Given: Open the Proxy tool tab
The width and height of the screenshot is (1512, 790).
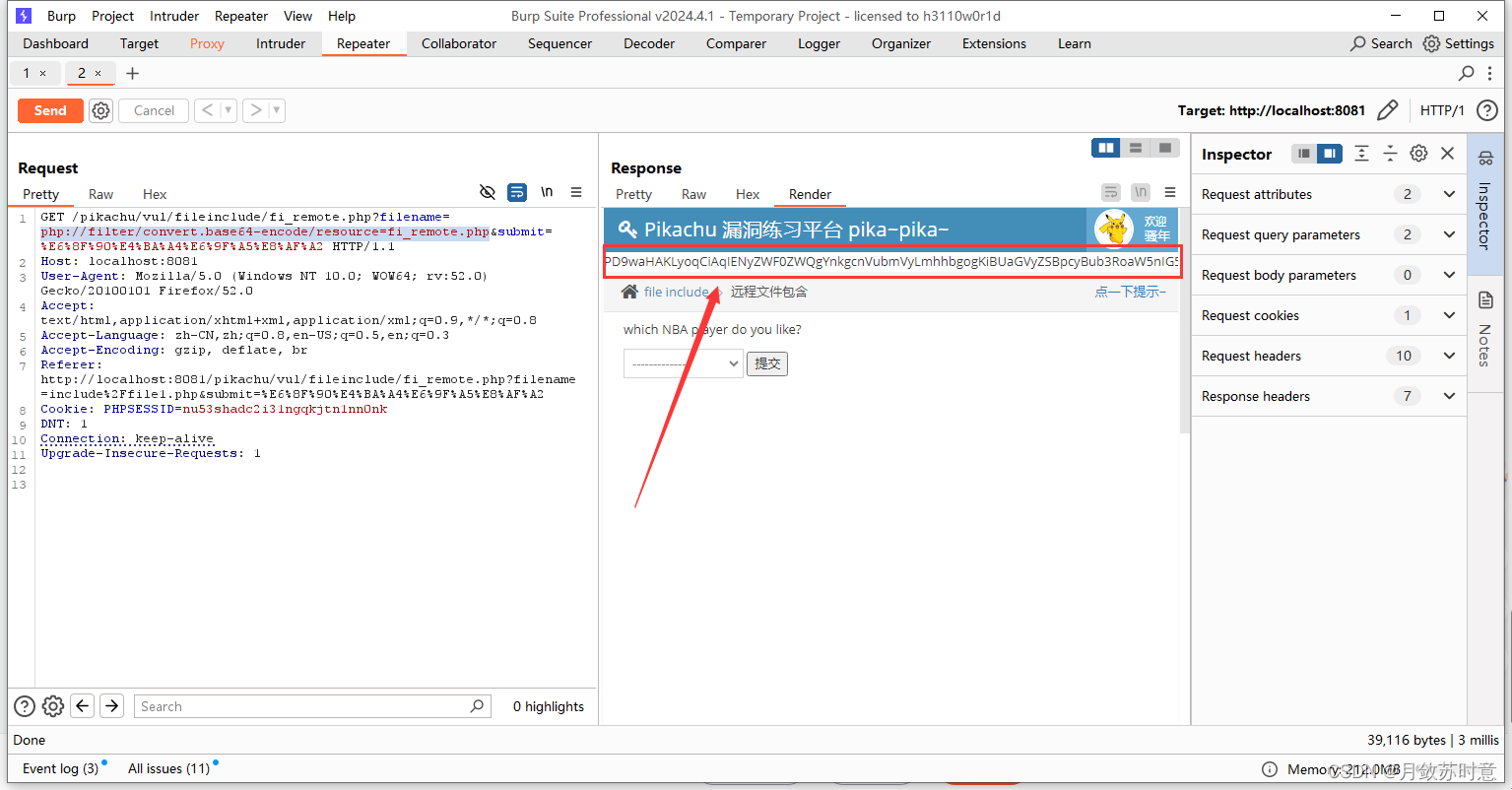Looking at the screenshot, I should (207, 43).
